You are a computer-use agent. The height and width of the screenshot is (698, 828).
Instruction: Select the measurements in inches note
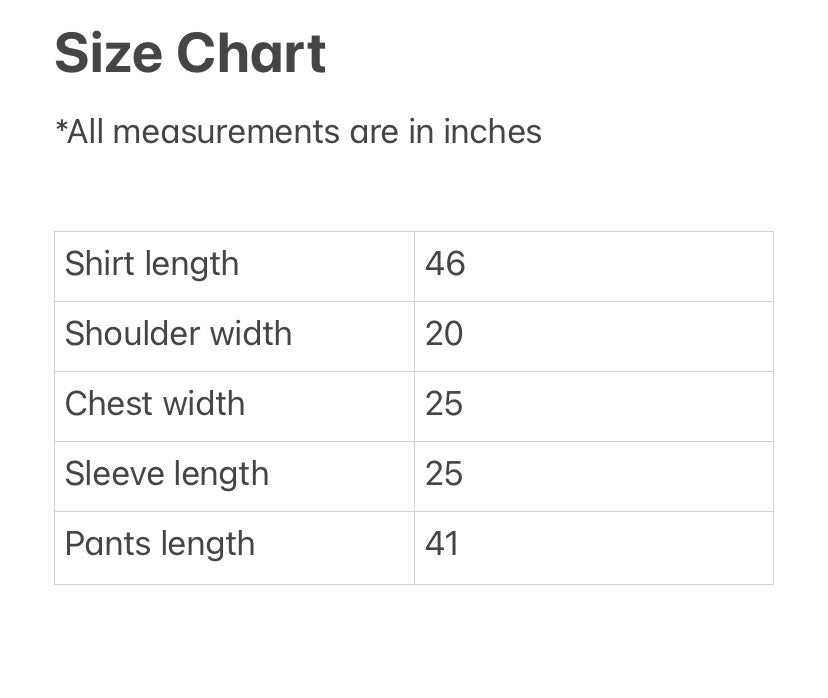[298, 132]
